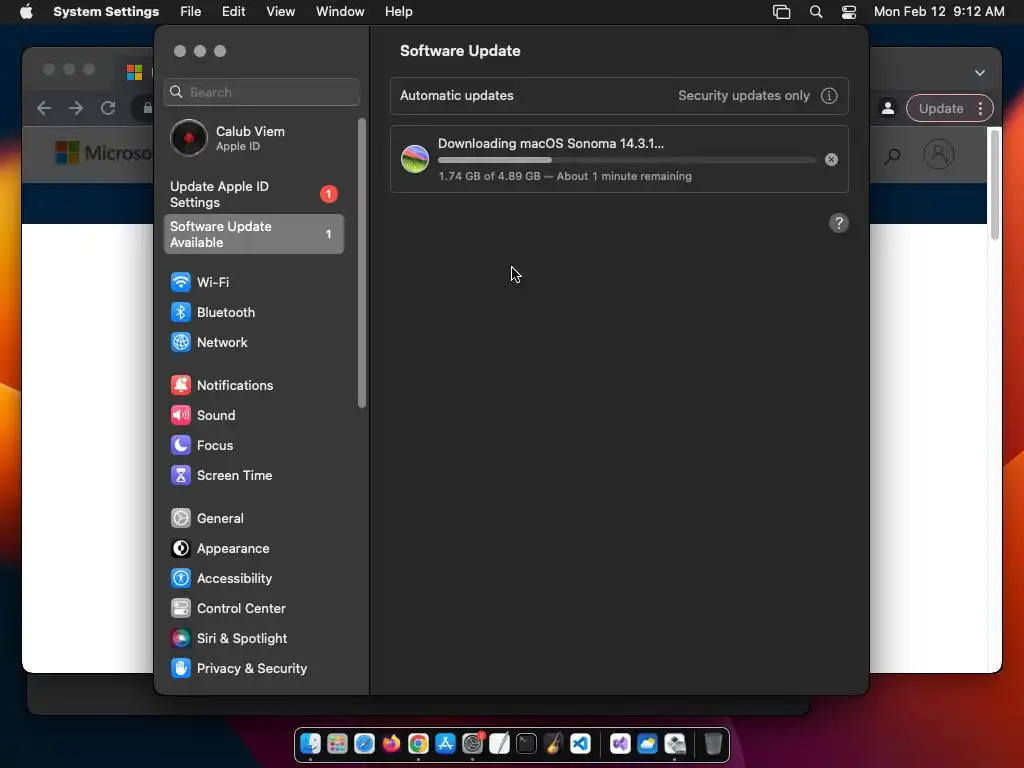Select Software Update Available sidebar item

click(x=255, y=234)
